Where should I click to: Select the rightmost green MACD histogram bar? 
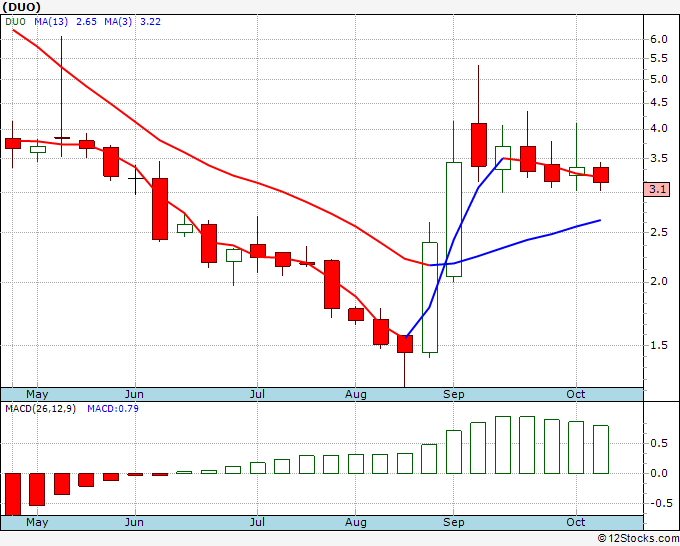click(x=601, y=449)
